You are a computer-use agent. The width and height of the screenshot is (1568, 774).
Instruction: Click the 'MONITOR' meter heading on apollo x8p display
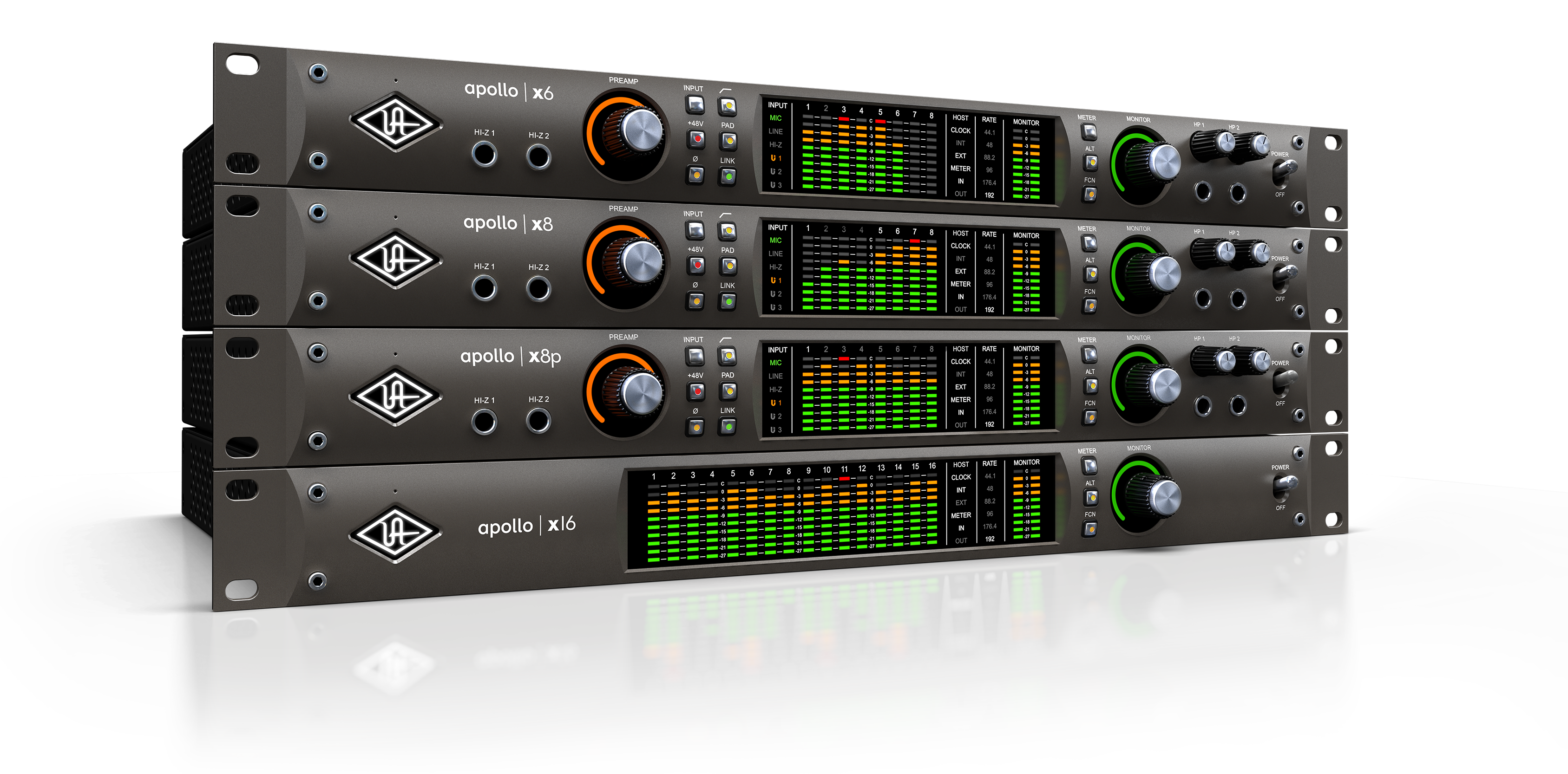1026,349
